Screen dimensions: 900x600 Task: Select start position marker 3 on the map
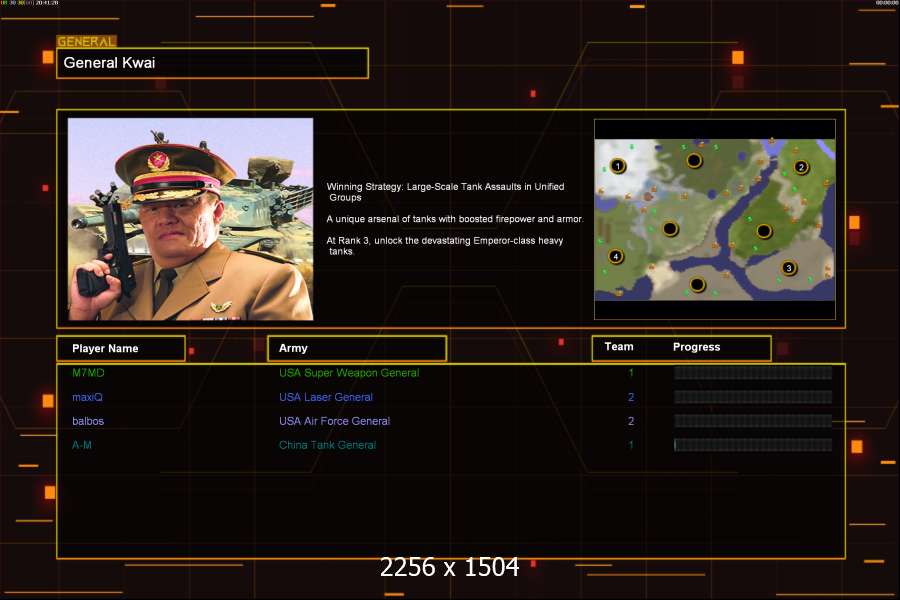[789, 268]
